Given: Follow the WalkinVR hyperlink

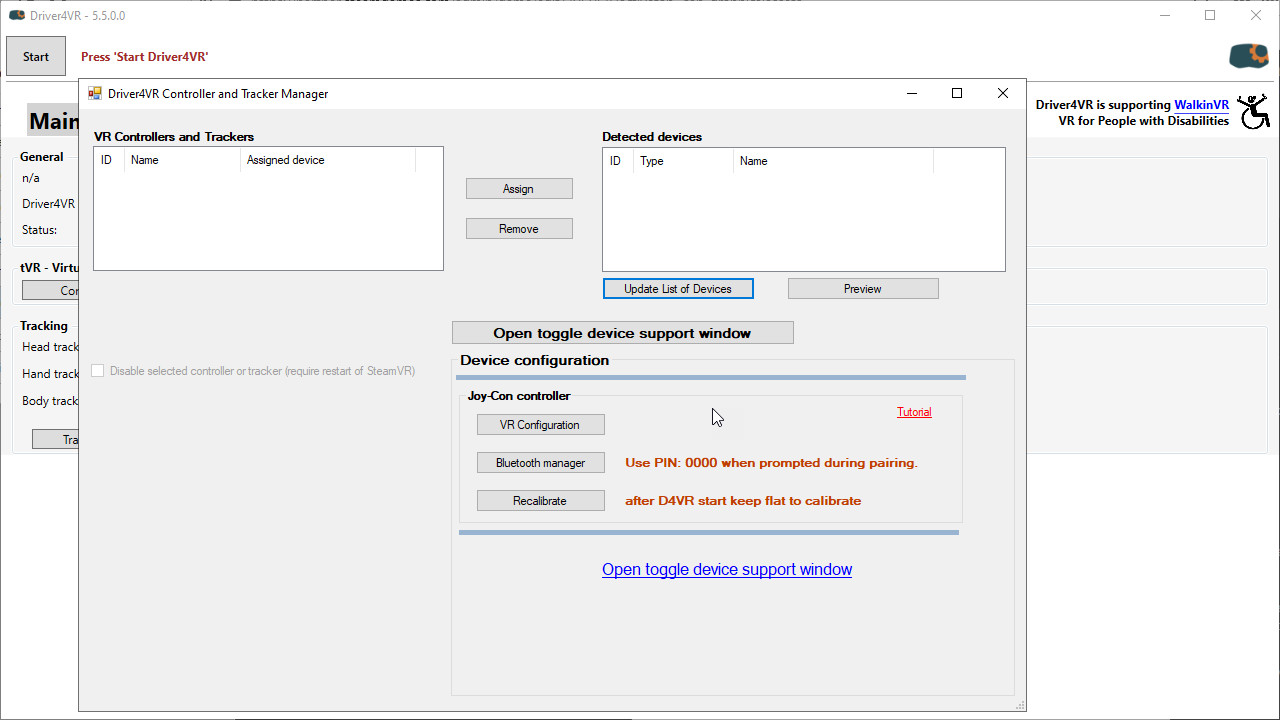Looking at the screenshot, I should (1201, 104).
